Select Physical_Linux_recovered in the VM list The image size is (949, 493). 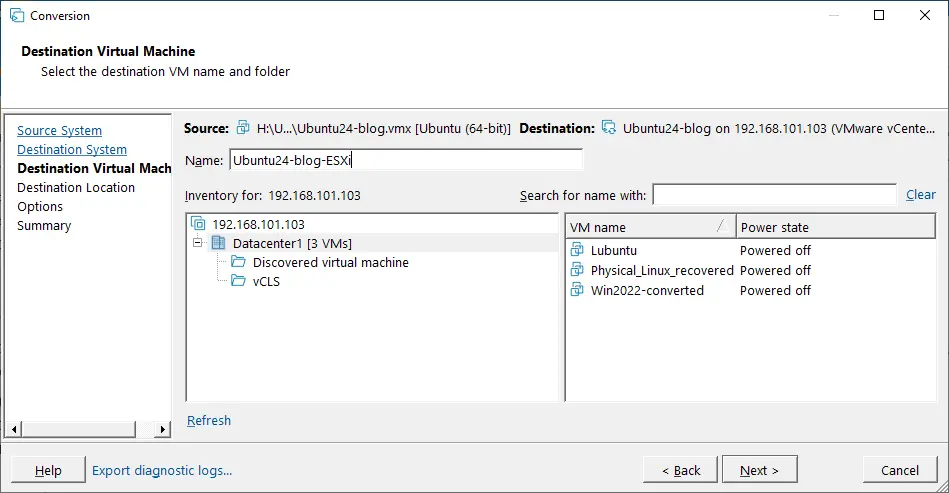(662, 270)
